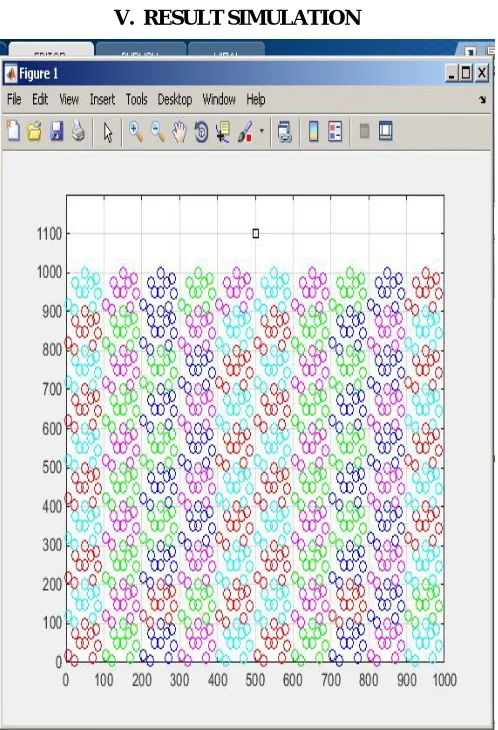Open the Edit menu
Screen dimensions: 498x730
(40, 99)
